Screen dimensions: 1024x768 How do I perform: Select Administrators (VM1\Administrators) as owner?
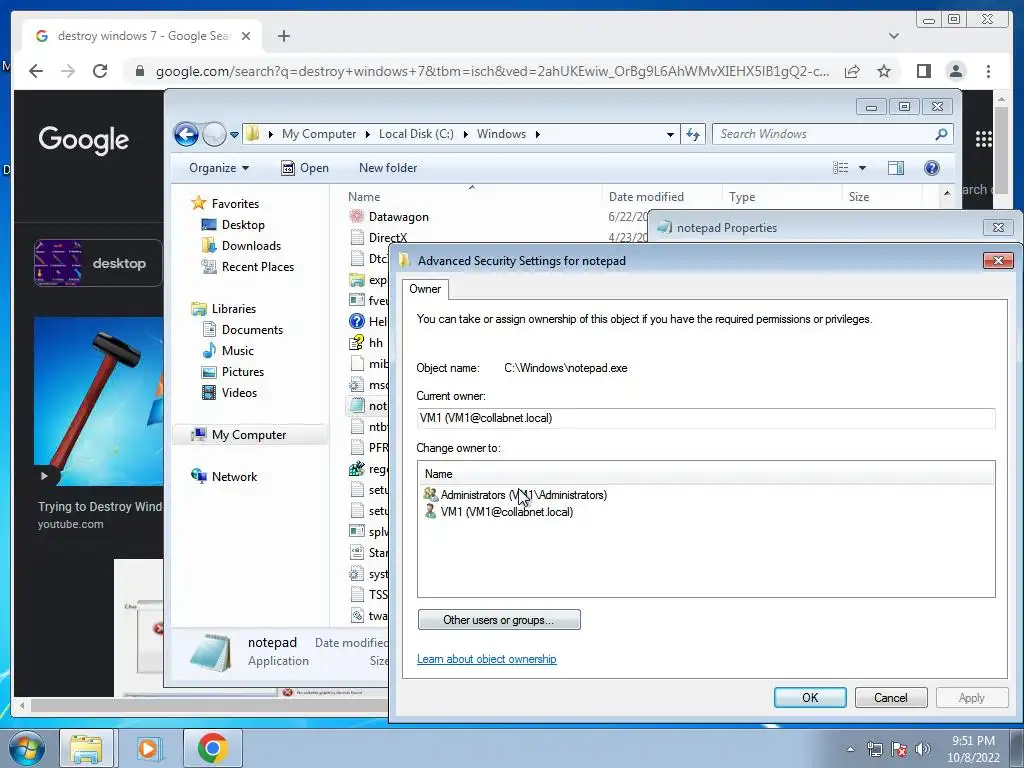(x=523, y=495)
